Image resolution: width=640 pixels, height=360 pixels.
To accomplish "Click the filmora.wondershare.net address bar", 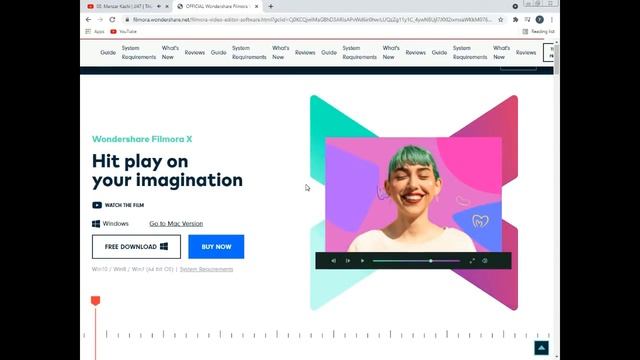I will coord(312,20).
